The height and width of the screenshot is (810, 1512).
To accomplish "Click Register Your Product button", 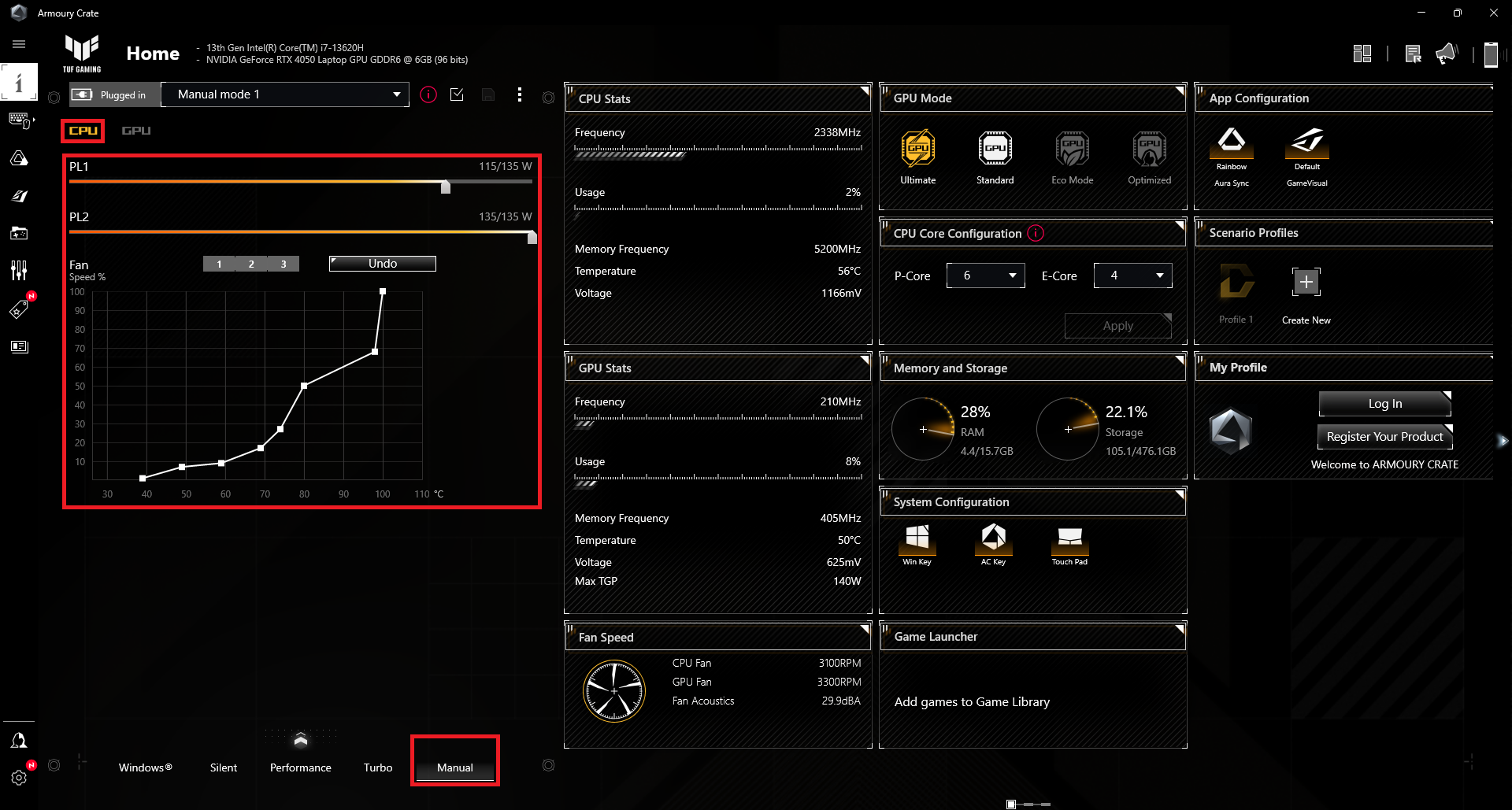I will pyautogui.click(x=1385, y=437).
